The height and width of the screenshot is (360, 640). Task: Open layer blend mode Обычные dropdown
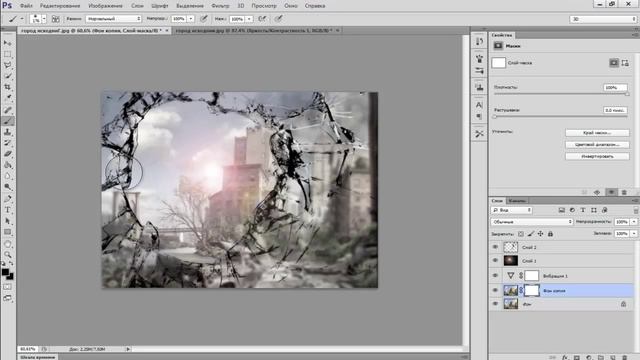point(531,222)
